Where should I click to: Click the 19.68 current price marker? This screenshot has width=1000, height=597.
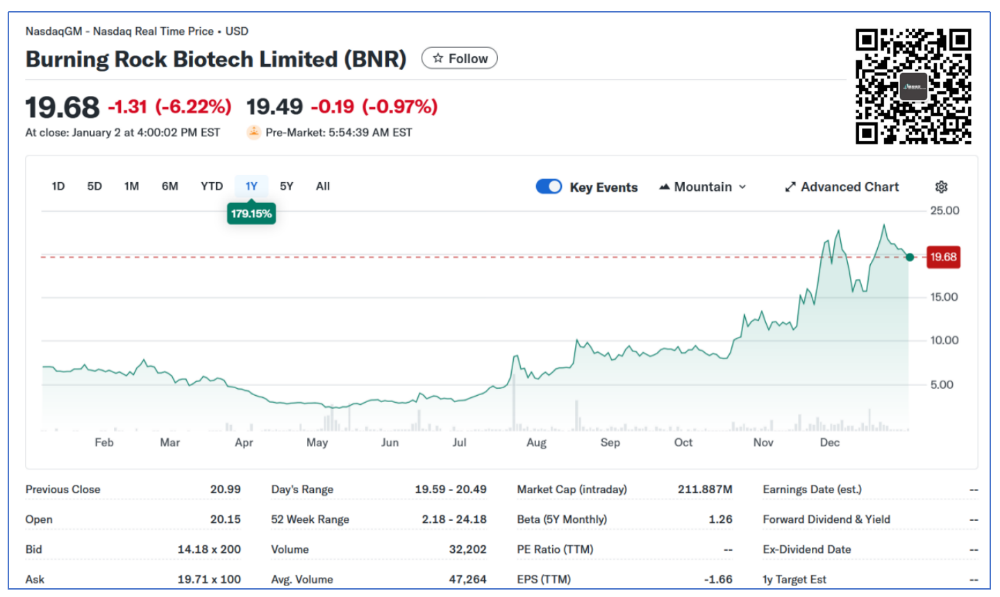pyautogui.click(x=943, y=257)
